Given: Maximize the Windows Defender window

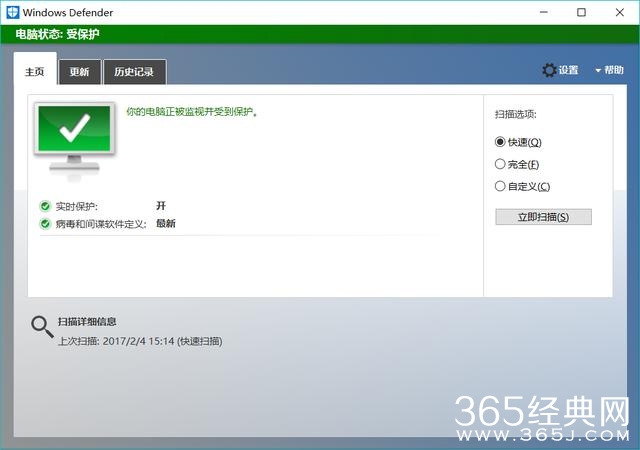Looking at the screenshot, I should [581, 12].
